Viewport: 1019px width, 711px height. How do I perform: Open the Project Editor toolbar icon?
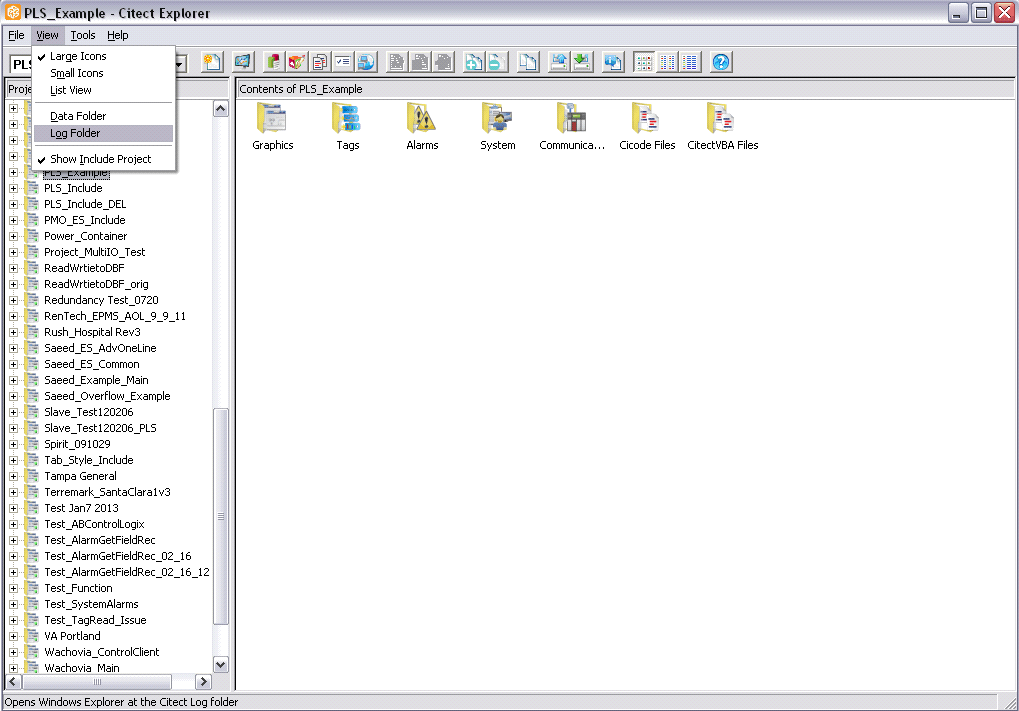274,62
